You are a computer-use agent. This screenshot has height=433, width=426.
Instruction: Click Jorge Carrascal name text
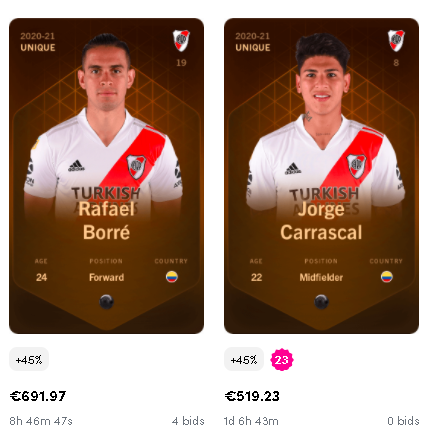tap(321, 221)
